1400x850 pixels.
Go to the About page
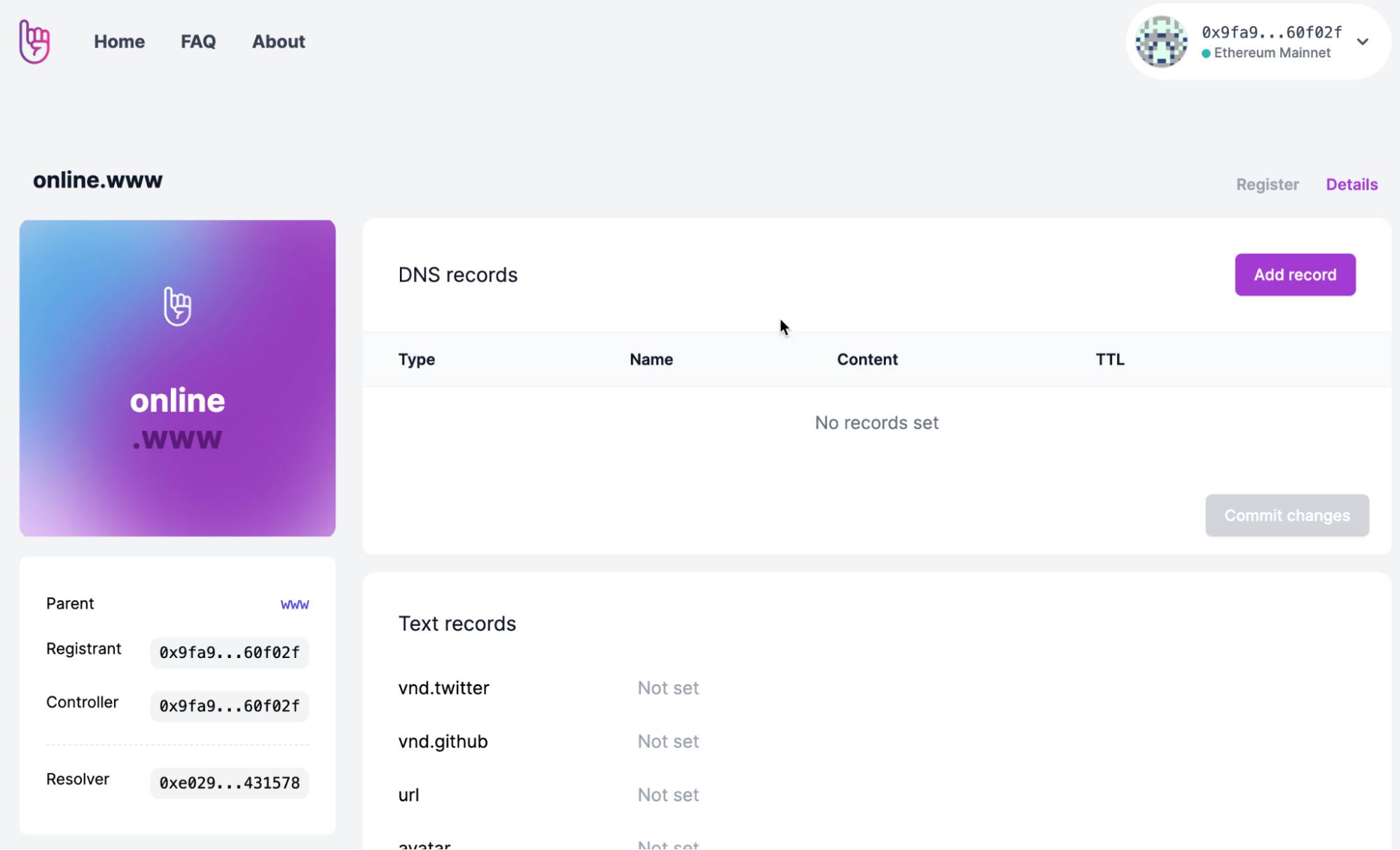pyautogui.click(x=278, y=41)
